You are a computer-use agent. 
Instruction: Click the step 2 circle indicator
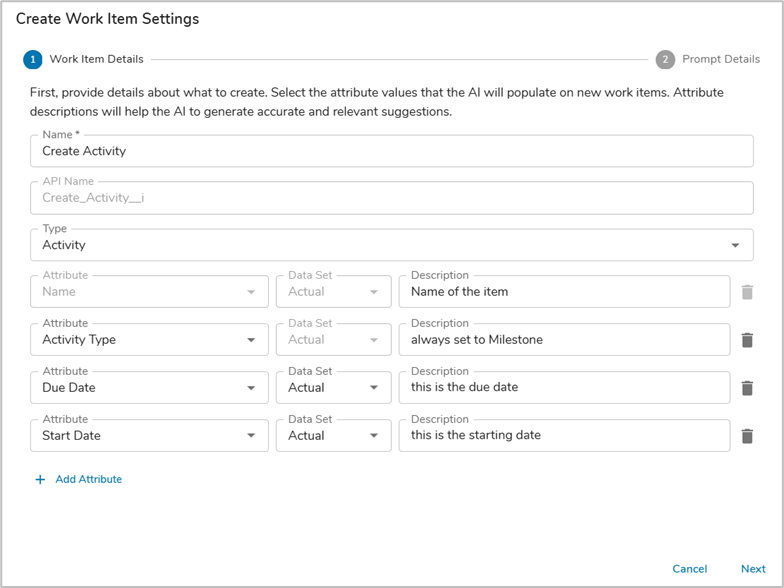pyautogui.click(x=665, y=59)
